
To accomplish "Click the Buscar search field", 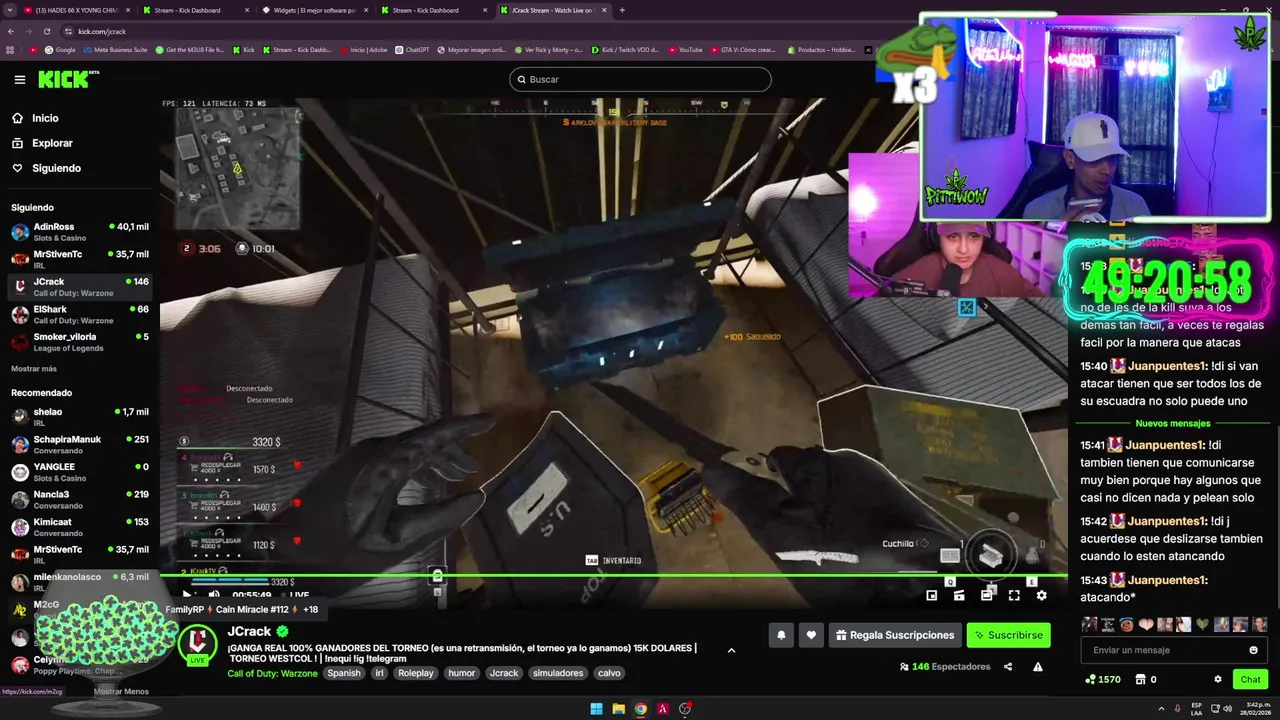I will coord(640,79).
